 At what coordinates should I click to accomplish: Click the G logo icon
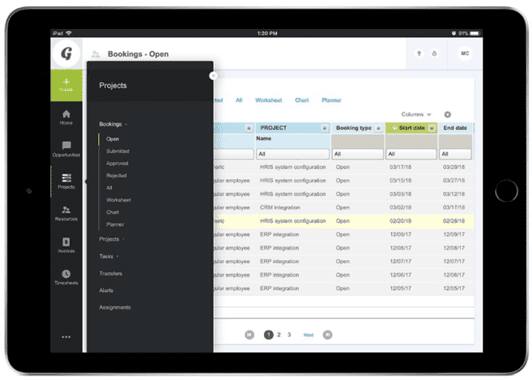pyautogui.click(x=66, y=53)
